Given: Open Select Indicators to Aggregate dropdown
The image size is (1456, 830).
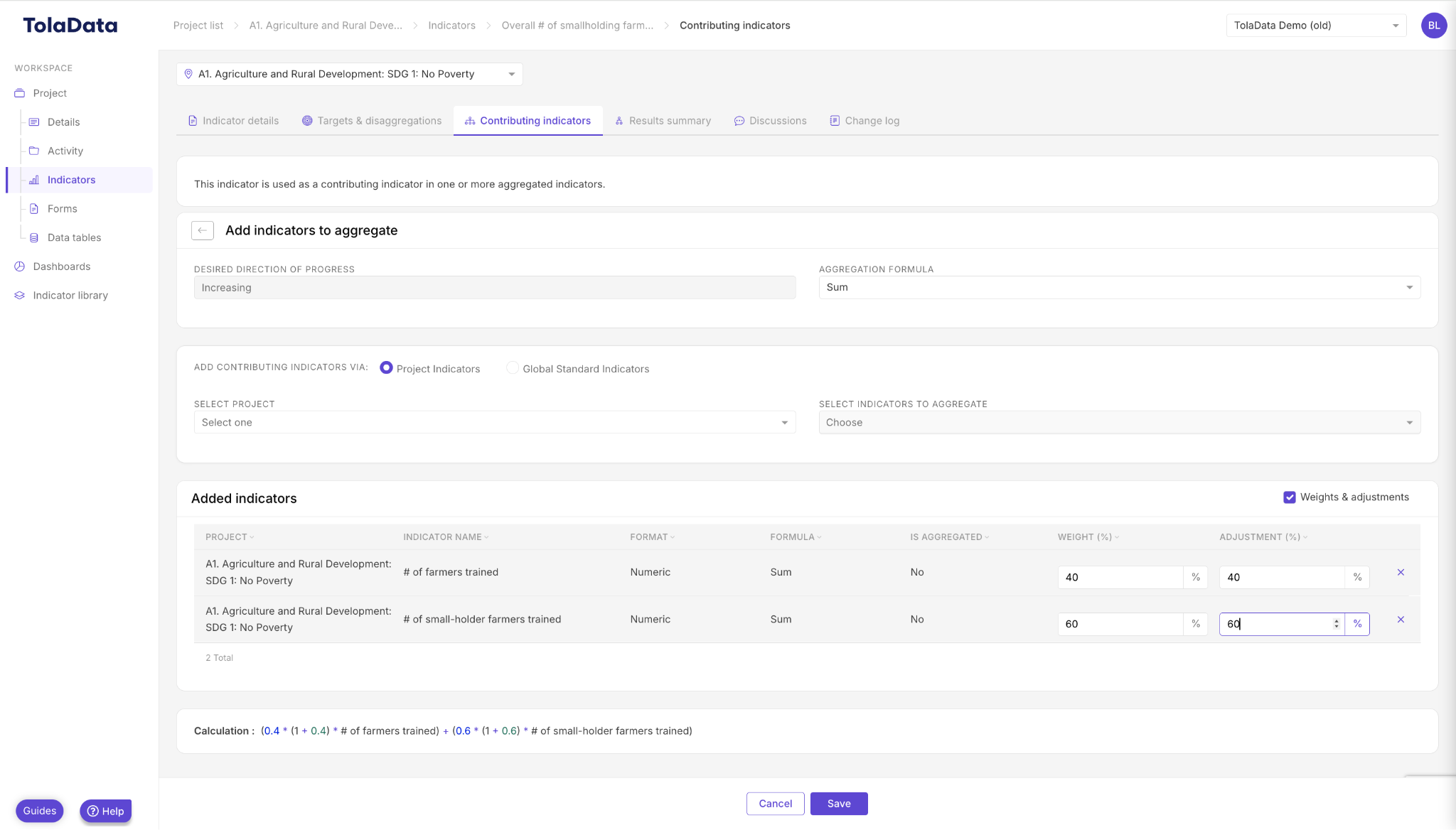Looking at the screenshot, I should pyautogui.click(x=1119, y=423).
